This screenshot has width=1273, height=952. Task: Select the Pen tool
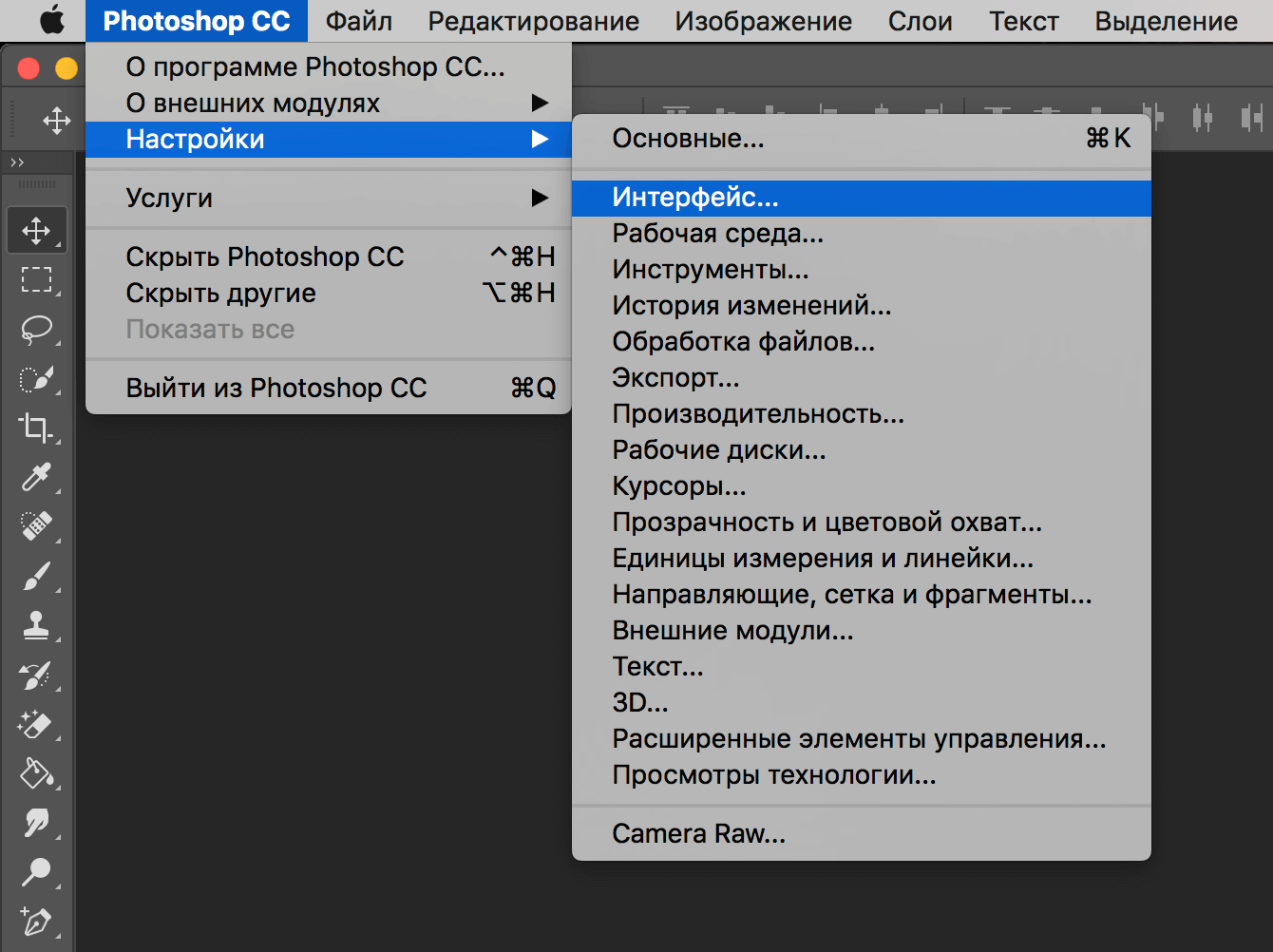(x=37, y=922)
